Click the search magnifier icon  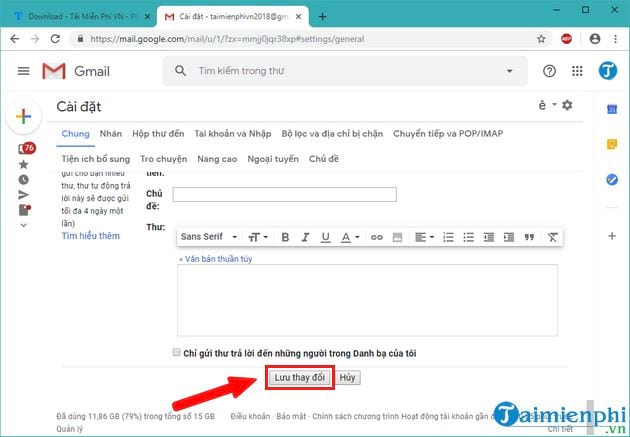click(x=180, y=71)
